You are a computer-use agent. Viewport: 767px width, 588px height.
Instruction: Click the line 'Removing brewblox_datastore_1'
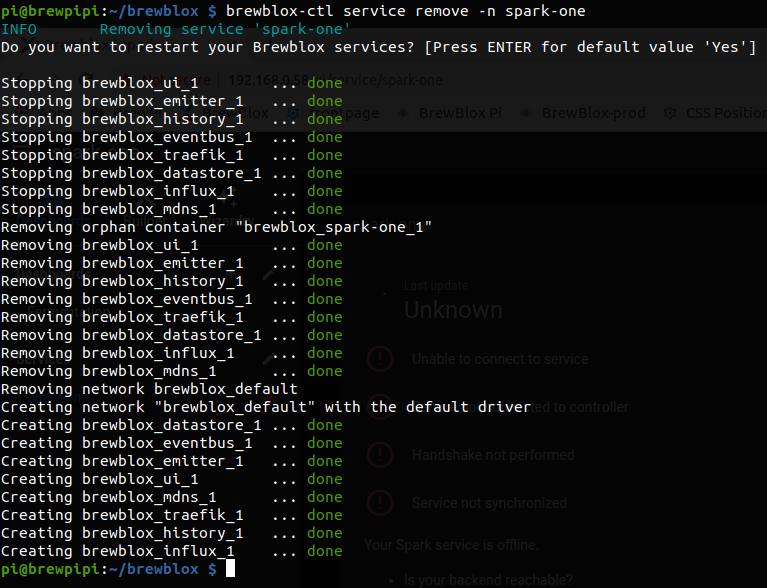tap(172, 335)
